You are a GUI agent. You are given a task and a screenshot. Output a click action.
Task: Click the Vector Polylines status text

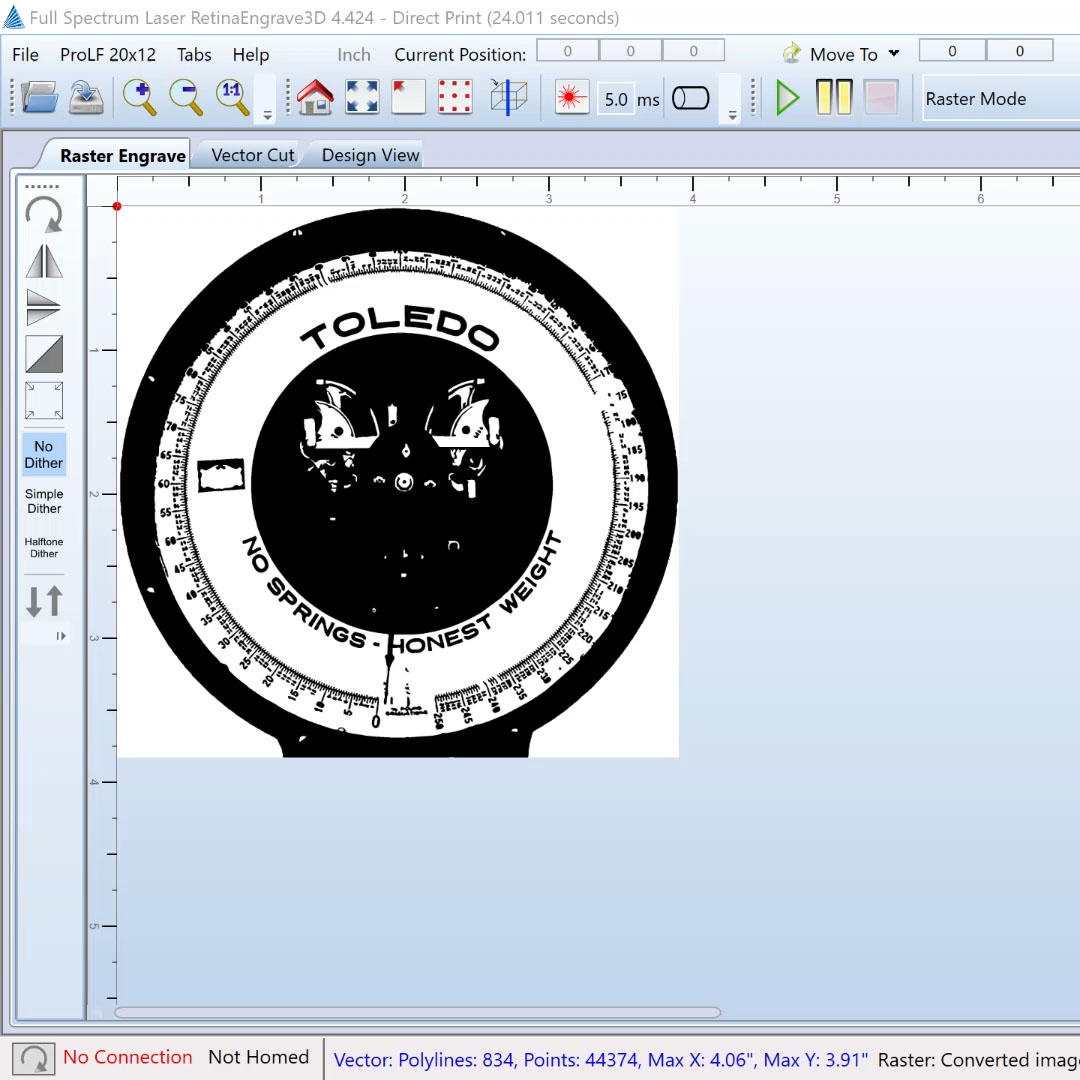(x=601, y=1059)
